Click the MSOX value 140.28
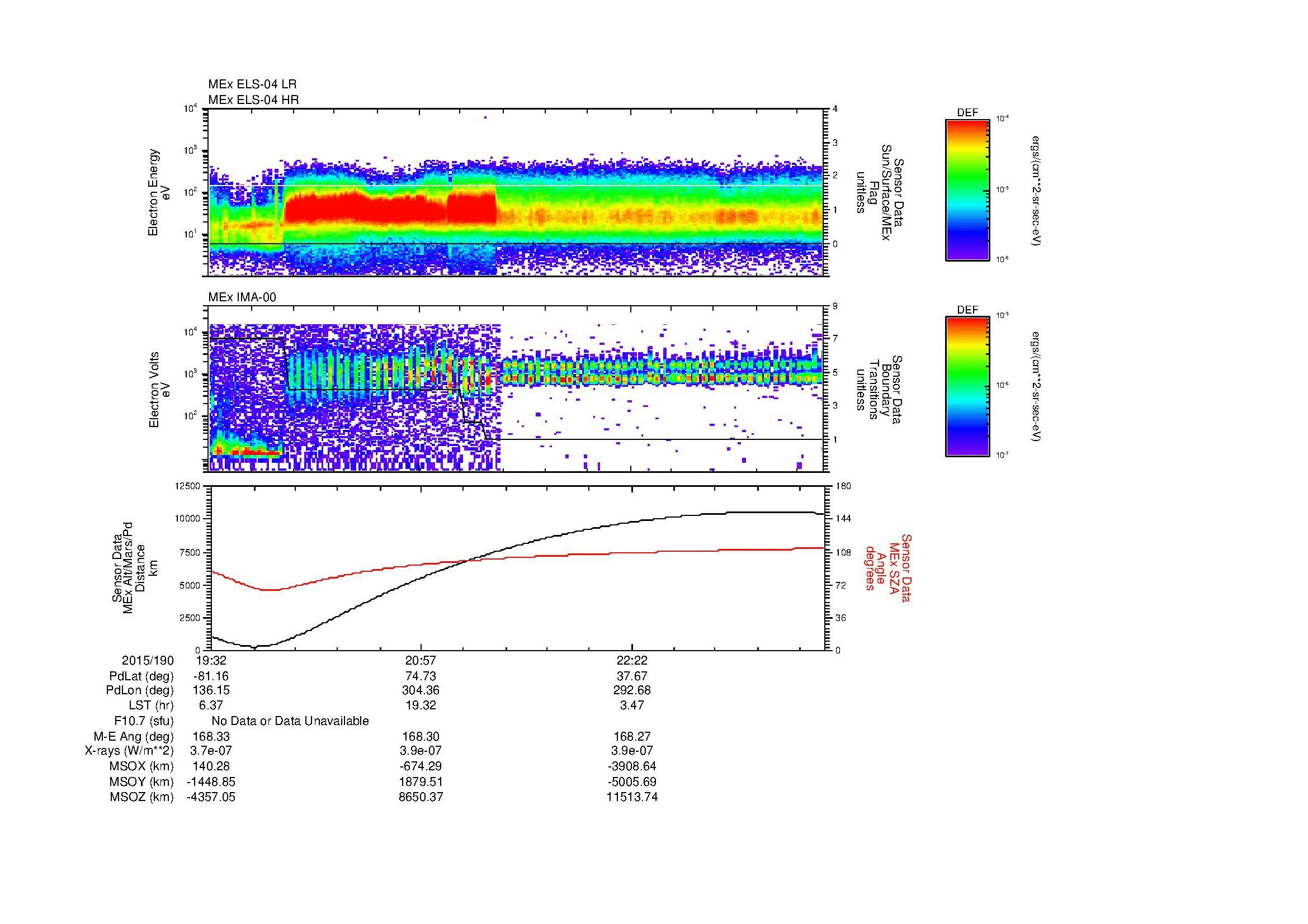 [211, 766]
